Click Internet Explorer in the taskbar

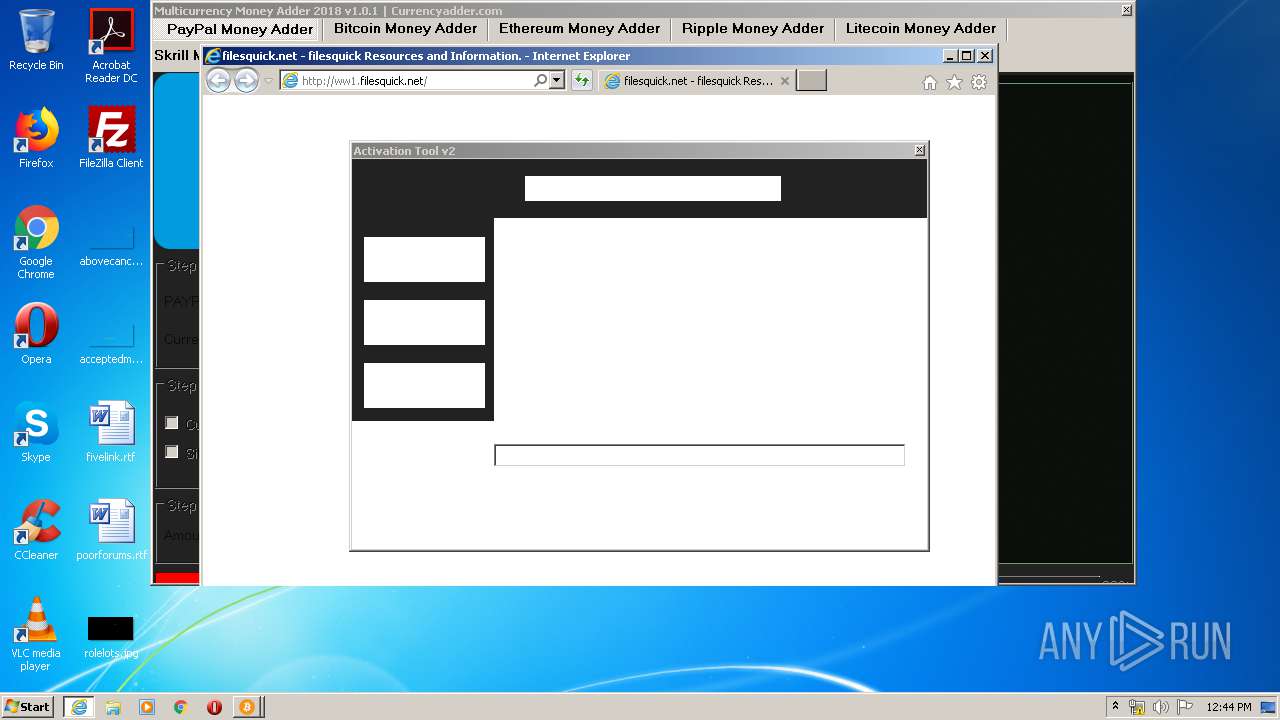[x=79, y=707]
